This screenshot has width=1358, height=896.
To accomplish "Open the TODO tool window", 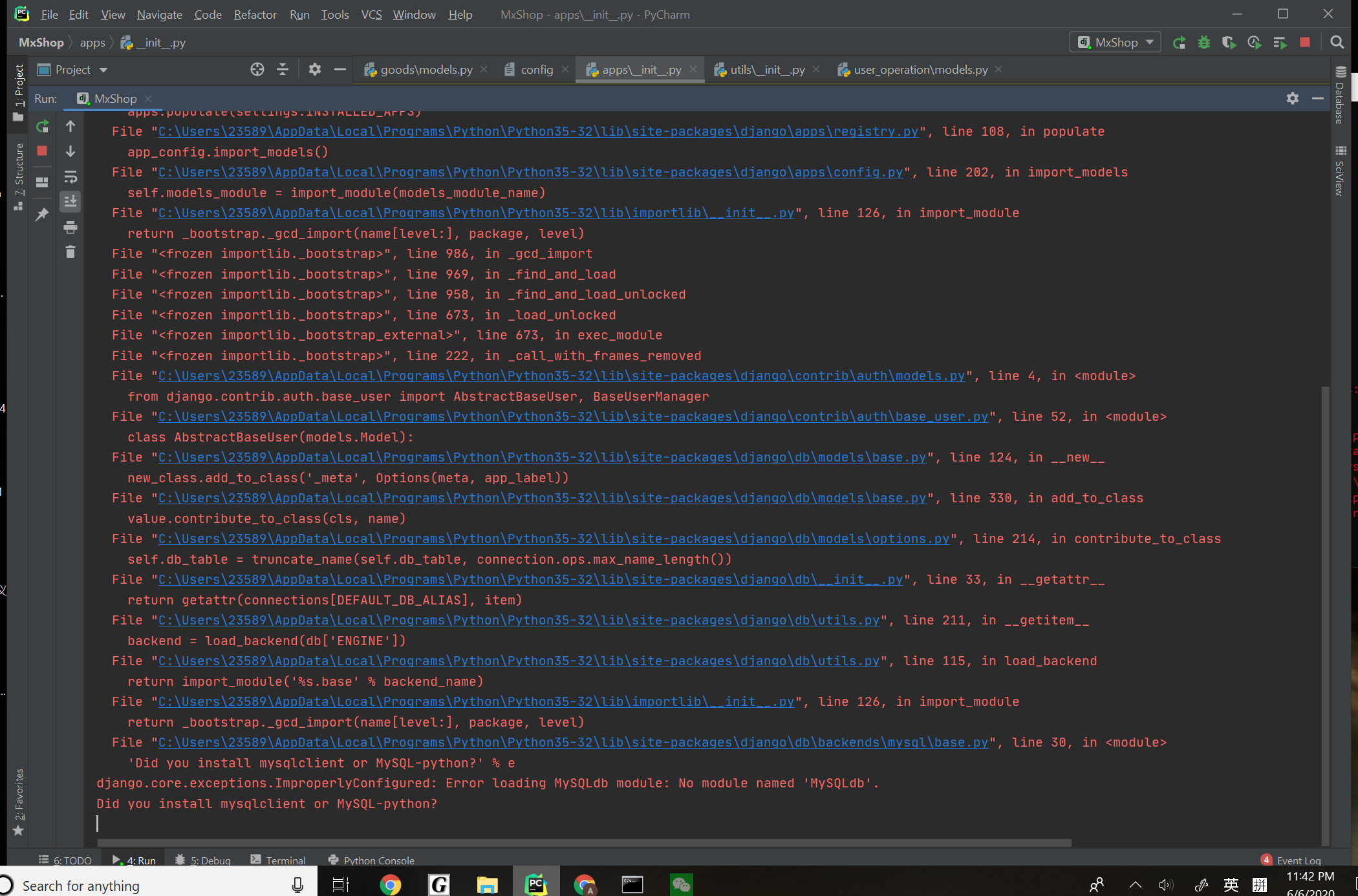I will 65,860.
